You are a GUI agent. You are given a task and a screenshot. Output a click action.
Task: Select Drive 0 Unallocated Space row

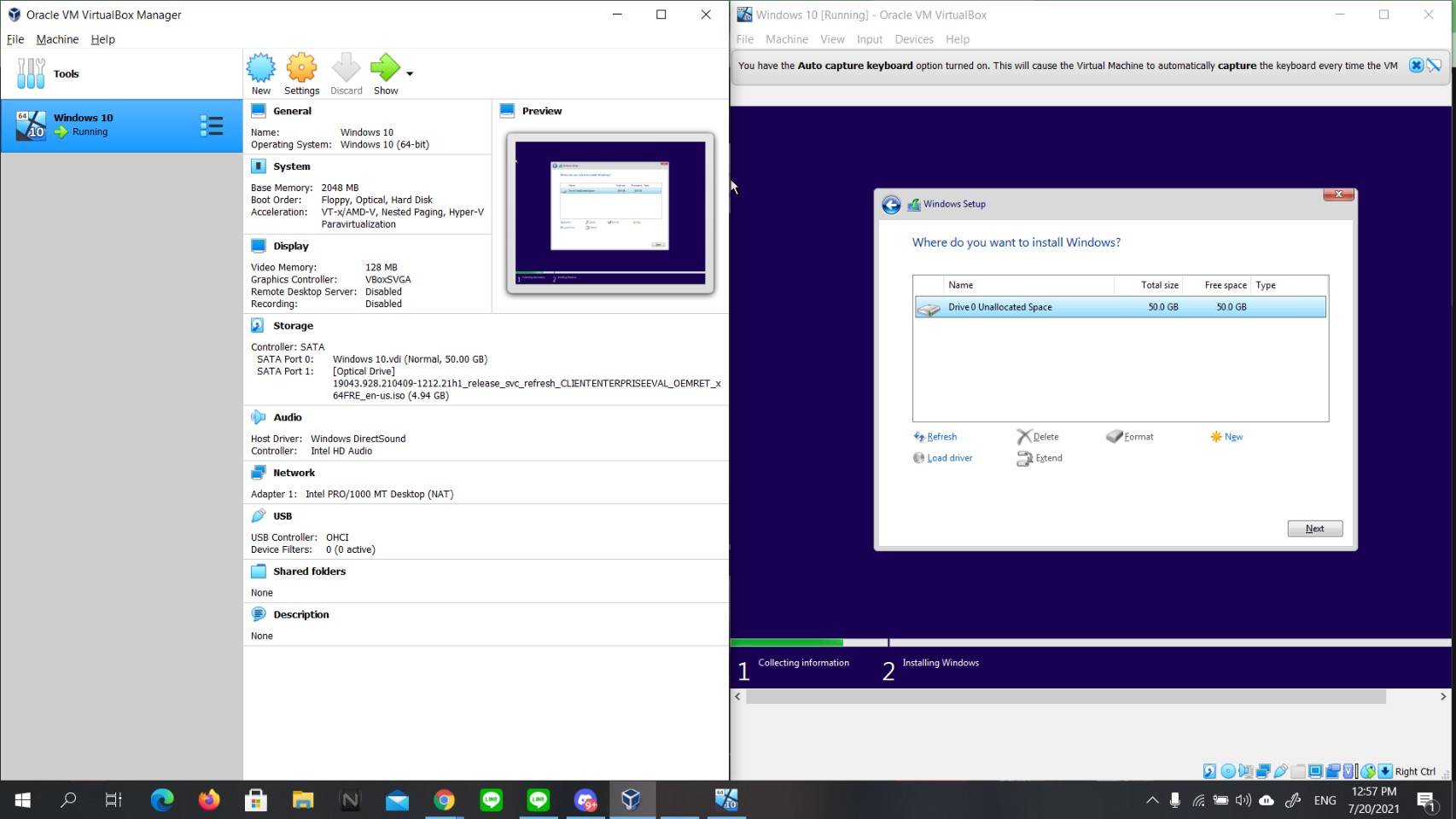1121,307
